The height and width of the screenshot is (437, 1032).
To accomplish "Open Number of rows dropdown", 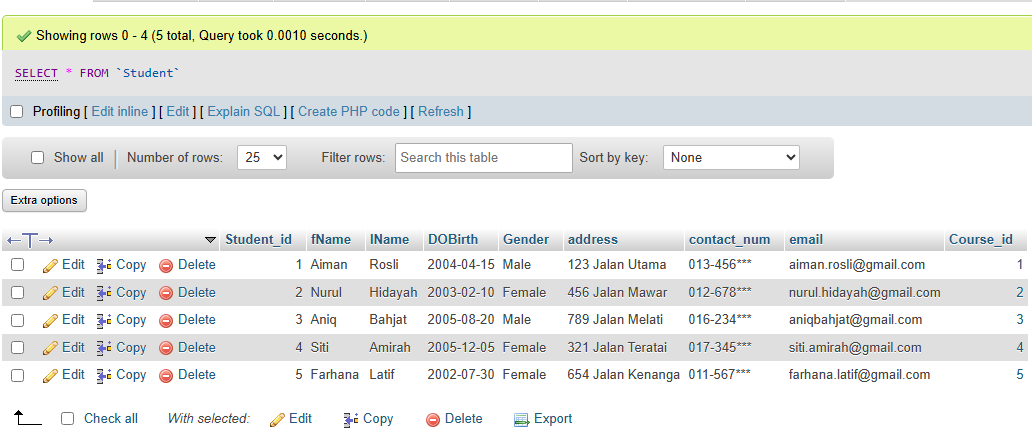I will pos(262,158).
